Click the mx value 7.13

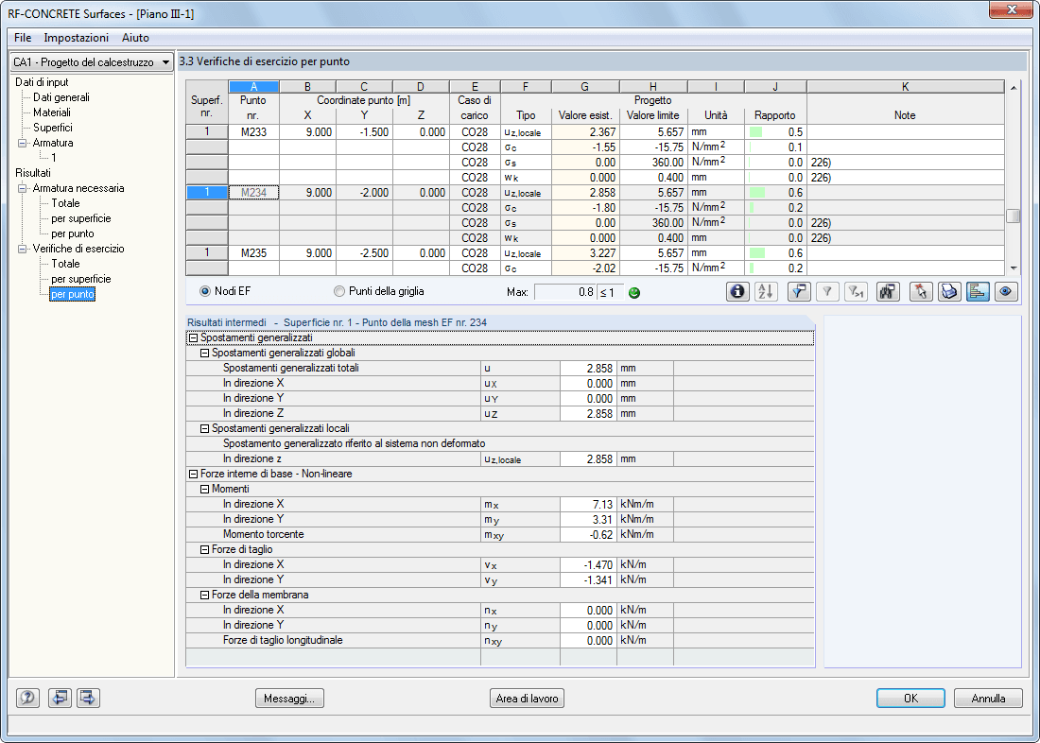coord(588,504)
